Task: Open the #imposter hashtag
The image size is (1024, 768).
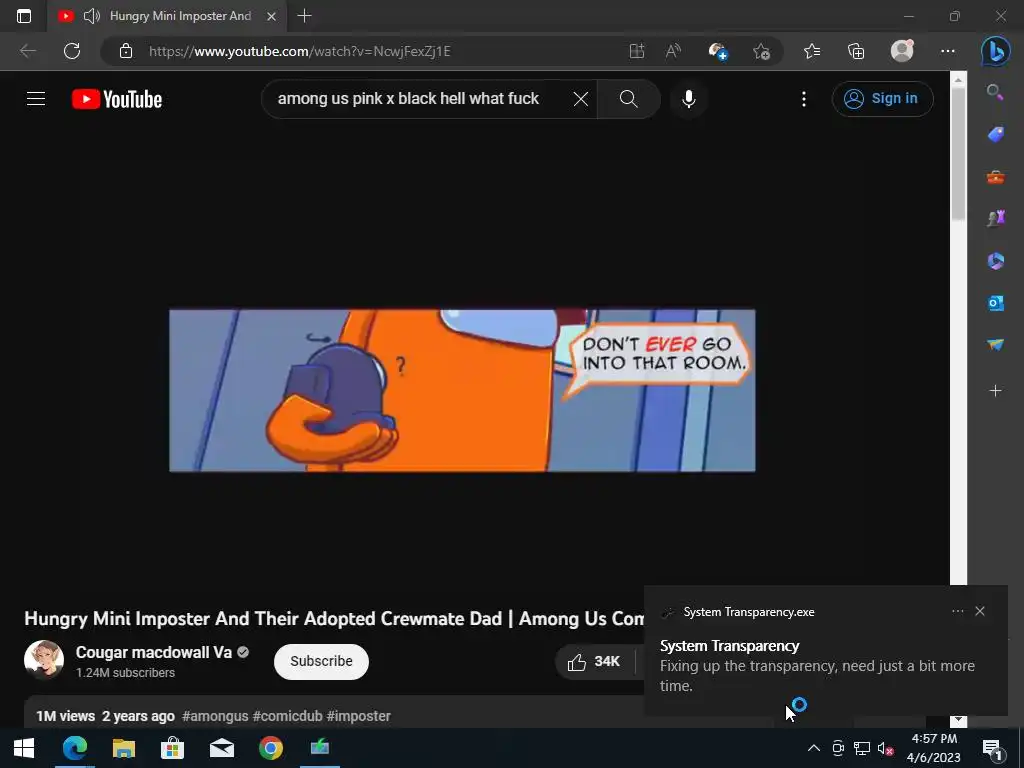Action: click(x=359, y=716)
